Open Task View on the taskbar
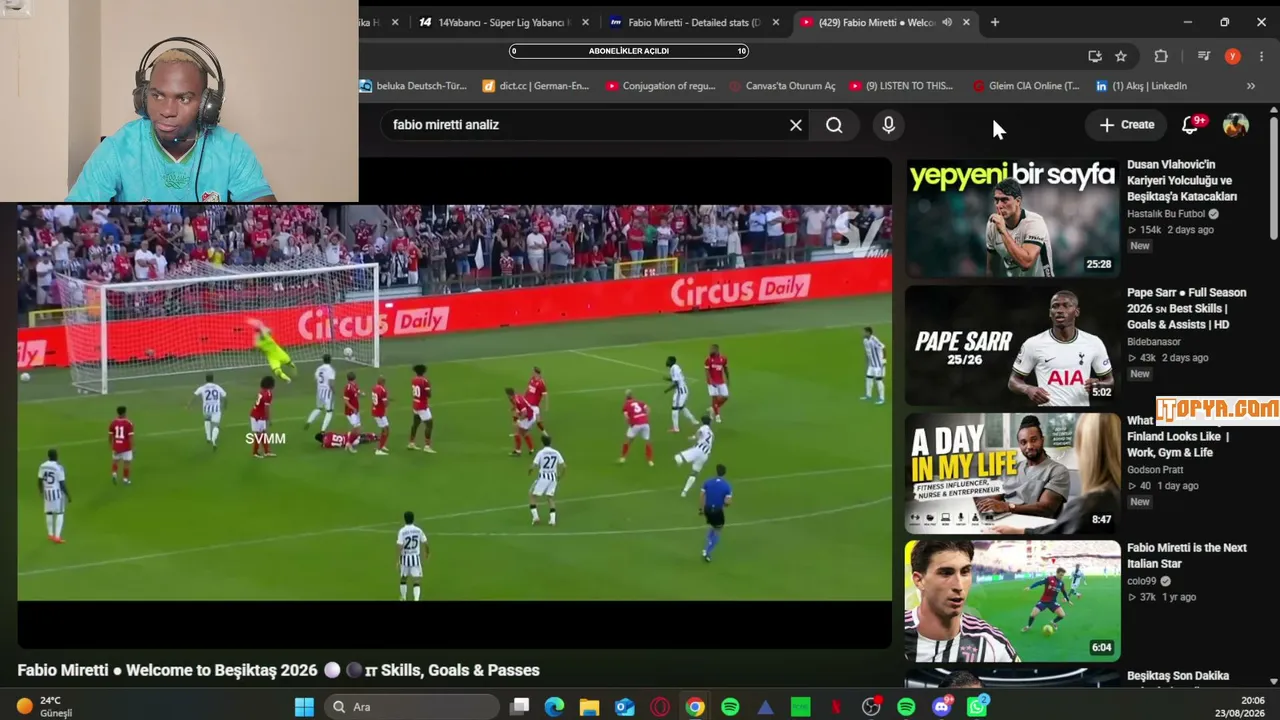The height and width of the screenshot is (720, 1280). point(519,707)
